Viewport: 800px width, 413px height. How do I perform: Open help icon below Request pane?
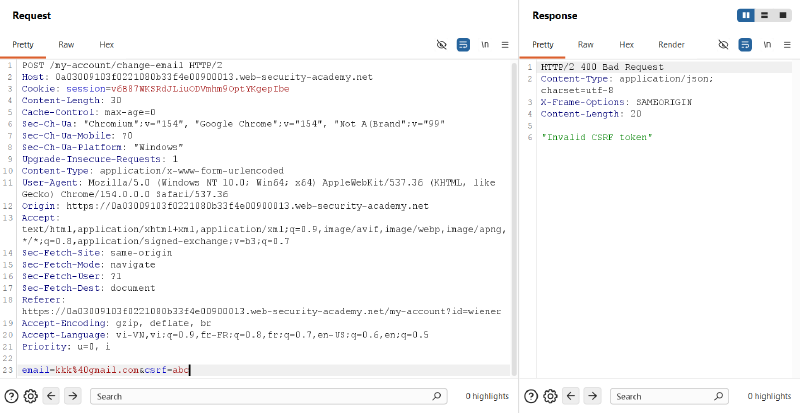click(x=11, y=396)
